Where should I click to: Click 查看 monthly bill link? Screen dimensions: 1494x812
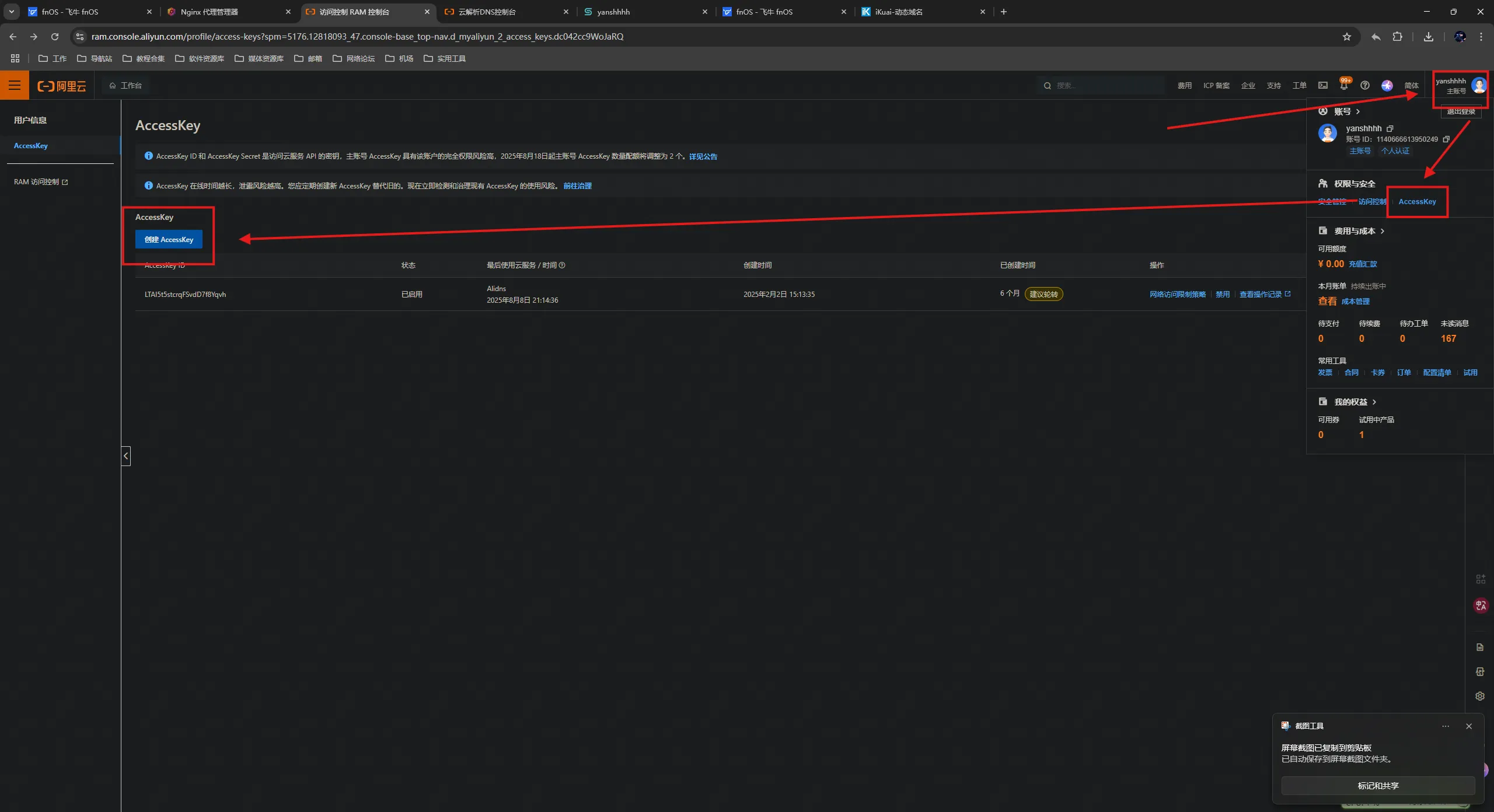click(1327, 301)
